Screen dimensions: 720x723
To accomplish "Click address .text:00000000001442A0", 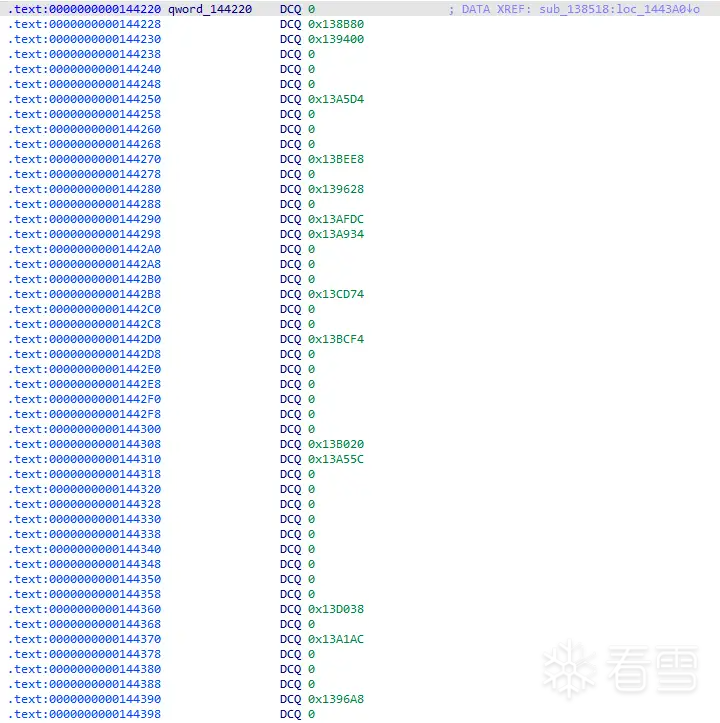I will [84, 249].
